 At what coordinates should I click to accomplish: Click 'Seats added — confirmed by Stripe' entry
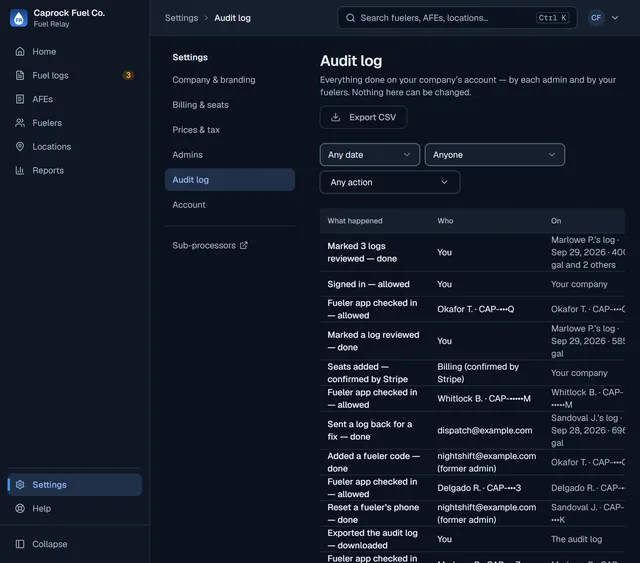(x=367, y=373)
